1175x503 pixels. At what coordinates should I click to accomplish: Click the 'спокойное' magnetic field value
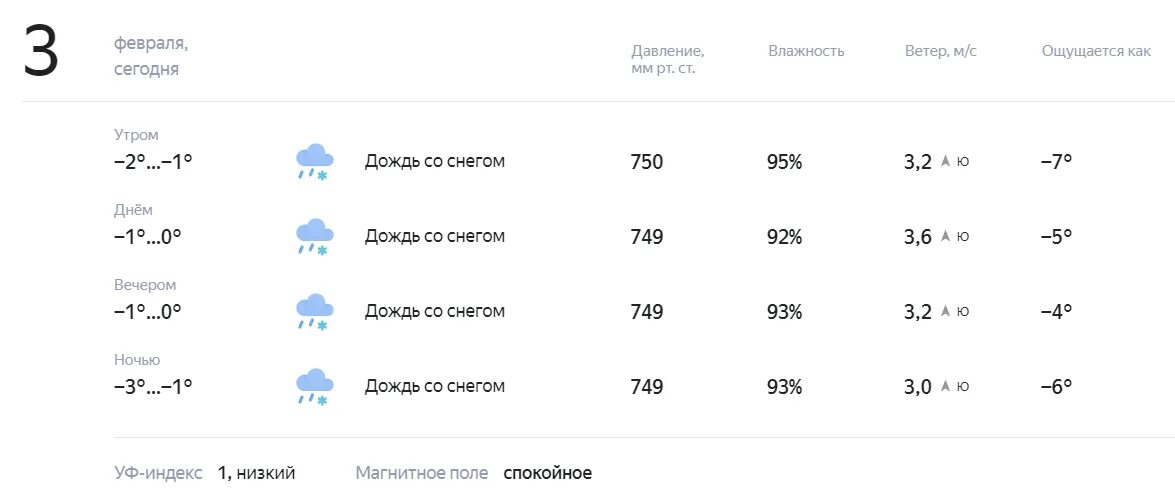click(547, 473)
